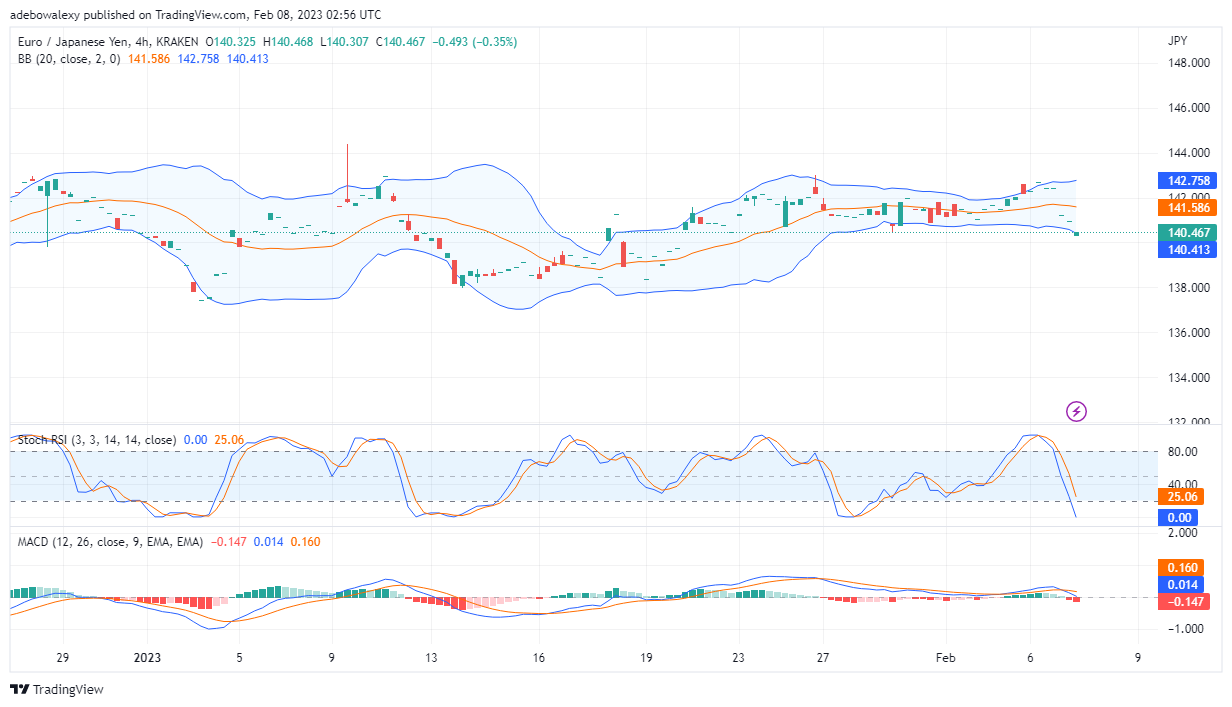Image resolution: width=1232 pixels, height=707 pixels.
Task: Click the green 140.467 current price tag
Action: (1189, 233)
